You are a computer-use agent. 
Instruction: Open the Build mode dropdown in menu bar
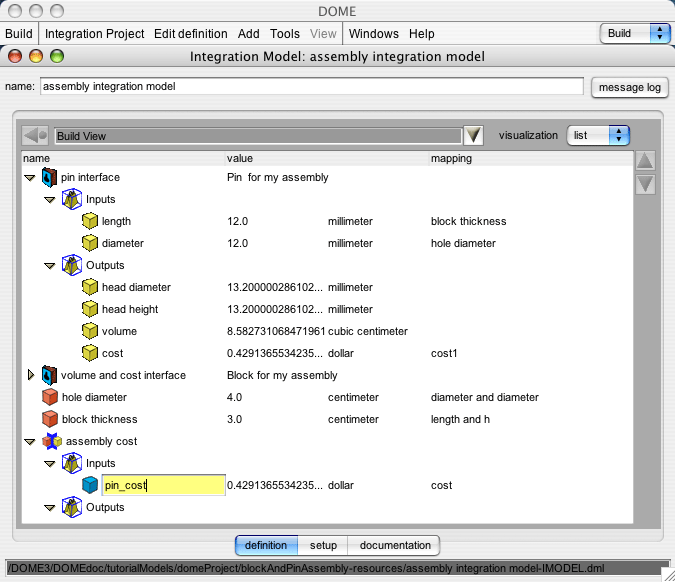pyautogui.click(x=635, y=34)
